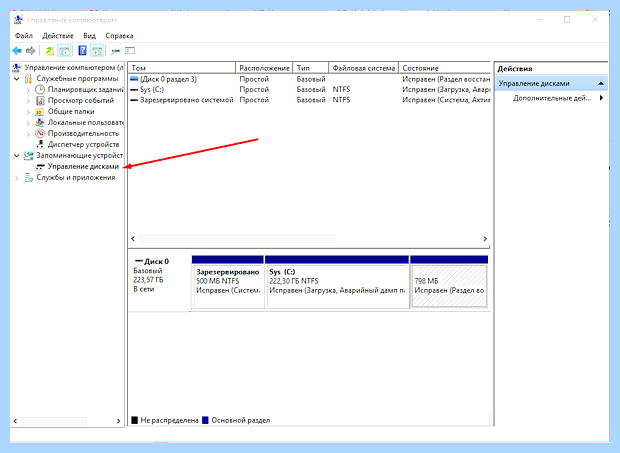Click the Back arrow toolbar icon
This screenshot has height=453, width=620.
coord(17,51)
